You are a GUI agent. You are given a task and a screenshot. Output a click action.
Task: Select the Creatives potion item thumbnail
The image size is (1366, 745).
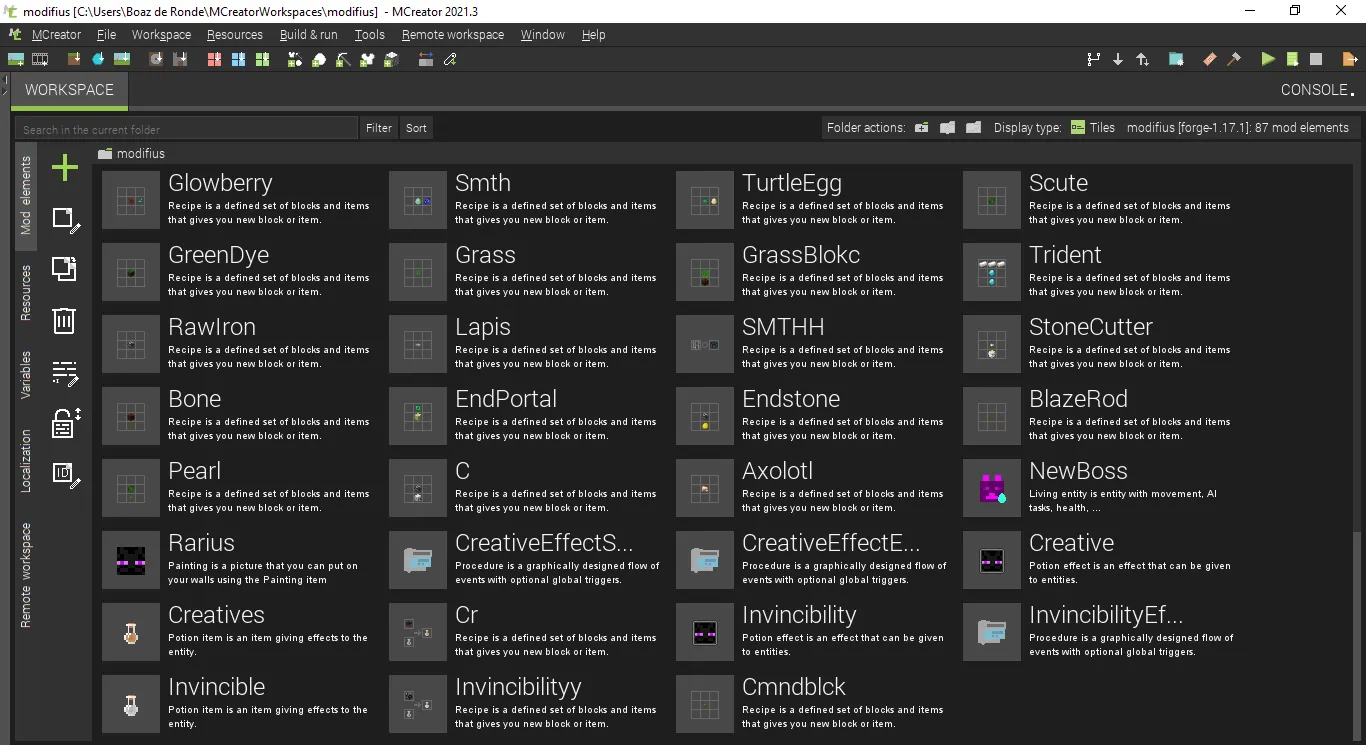coord(131,632)
